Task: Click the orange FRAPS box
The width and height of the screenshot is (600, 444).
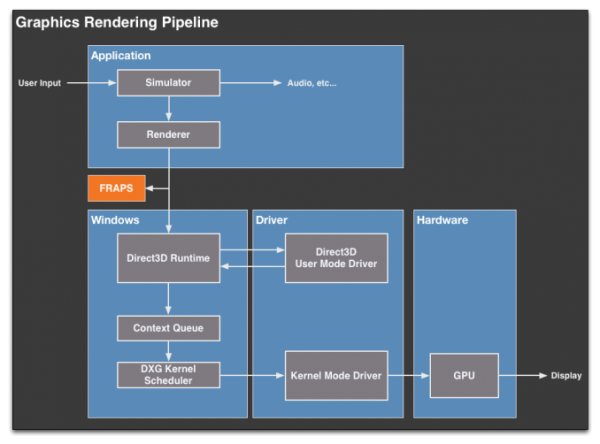Action: pos(117,187)
